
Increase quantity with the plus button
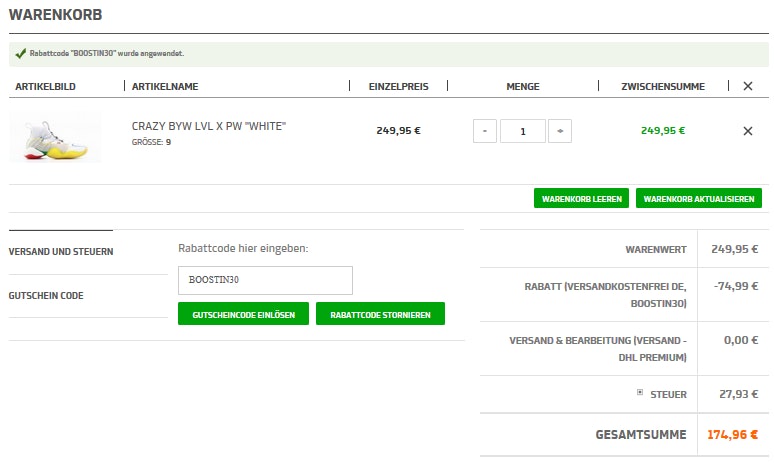click(561, 131)
